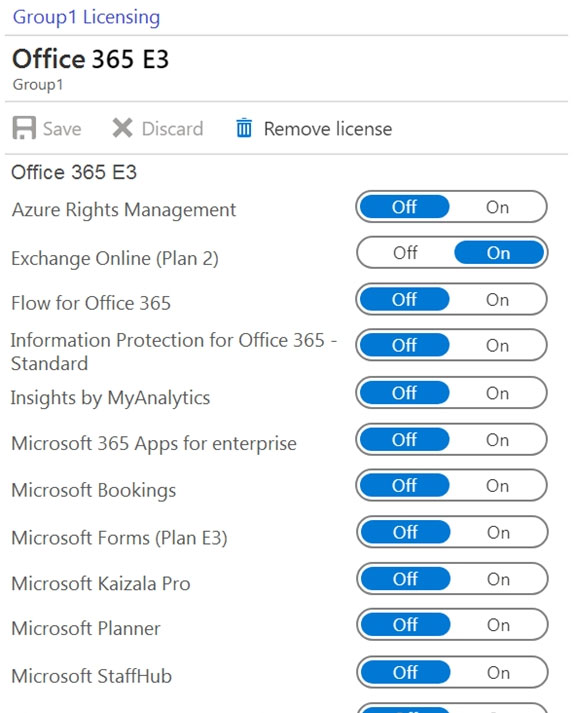The height and width of the screenshot is (713, 577).
Task: Click the Remove license trash icon
Action: 244,128
